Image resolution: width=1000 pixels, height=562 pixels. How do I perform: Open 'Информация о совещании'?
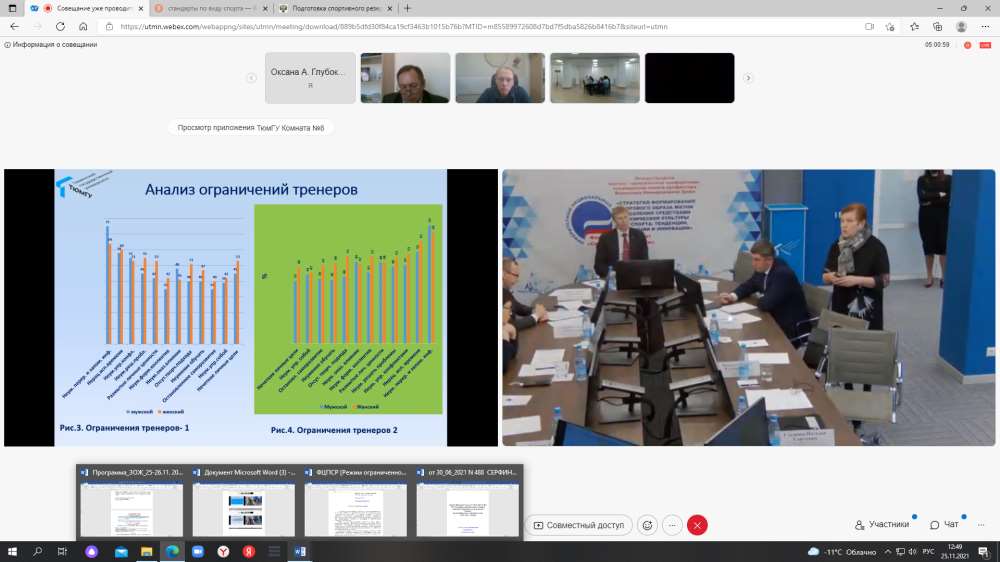(51, 45)
